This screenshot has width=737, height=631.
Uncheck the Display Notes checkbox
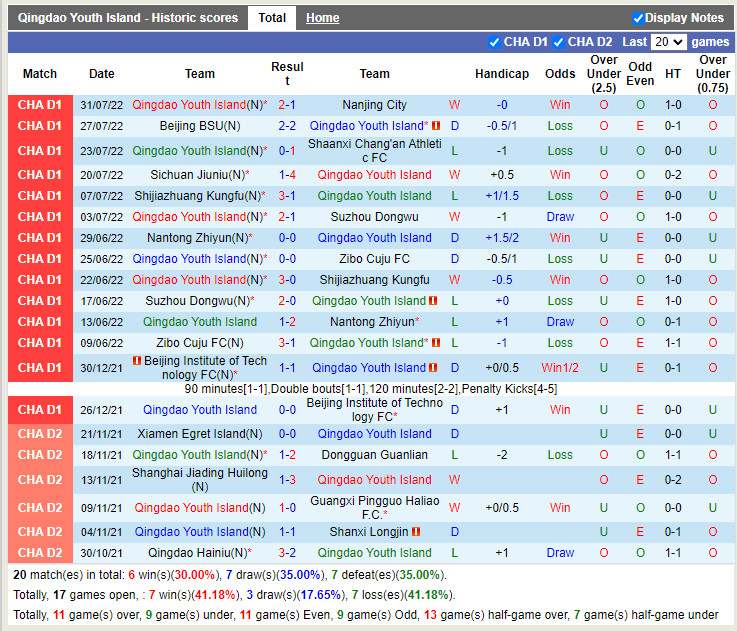(x=638, y=18)
